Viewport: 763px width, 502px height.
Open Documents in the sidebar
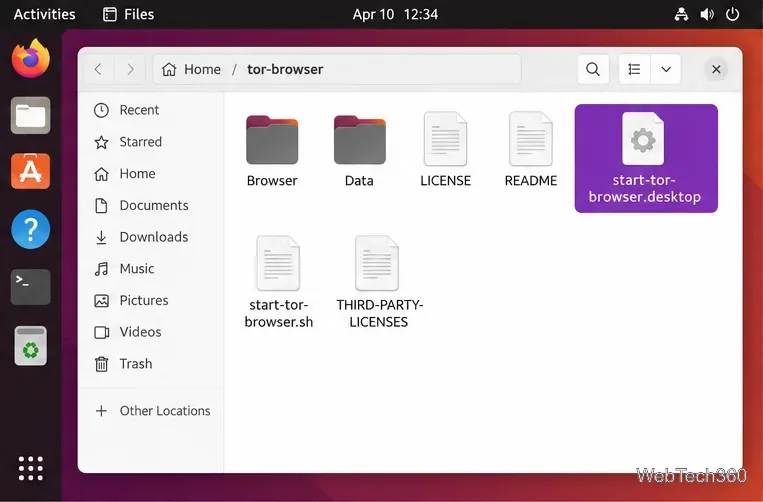pos(151,205)
